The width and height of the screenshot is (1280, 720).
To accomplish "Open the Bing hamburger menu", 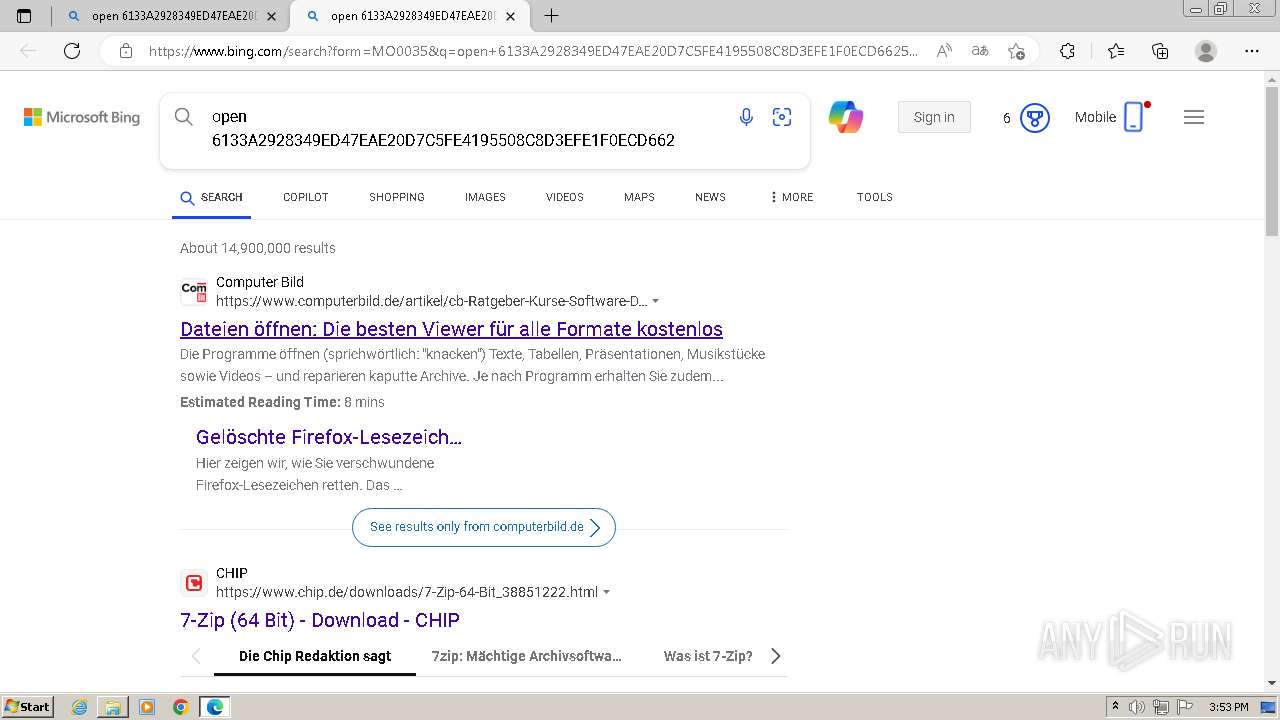I will click(1193, 117).
